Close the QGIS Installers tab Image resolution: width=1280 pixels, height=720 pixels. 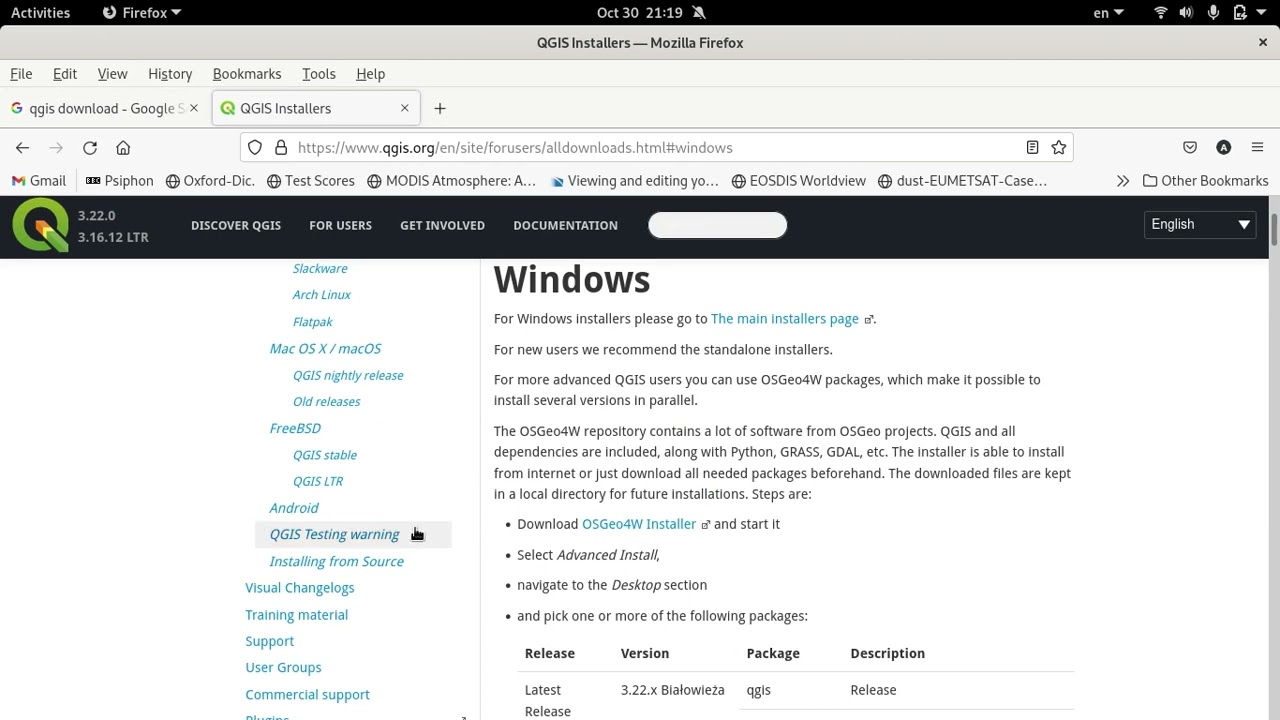(405, 108)
